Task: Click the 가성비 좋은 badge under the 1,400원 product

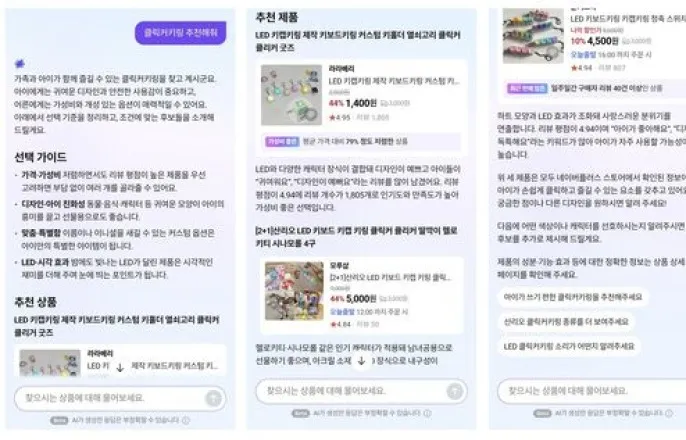Action: [282, 141]
